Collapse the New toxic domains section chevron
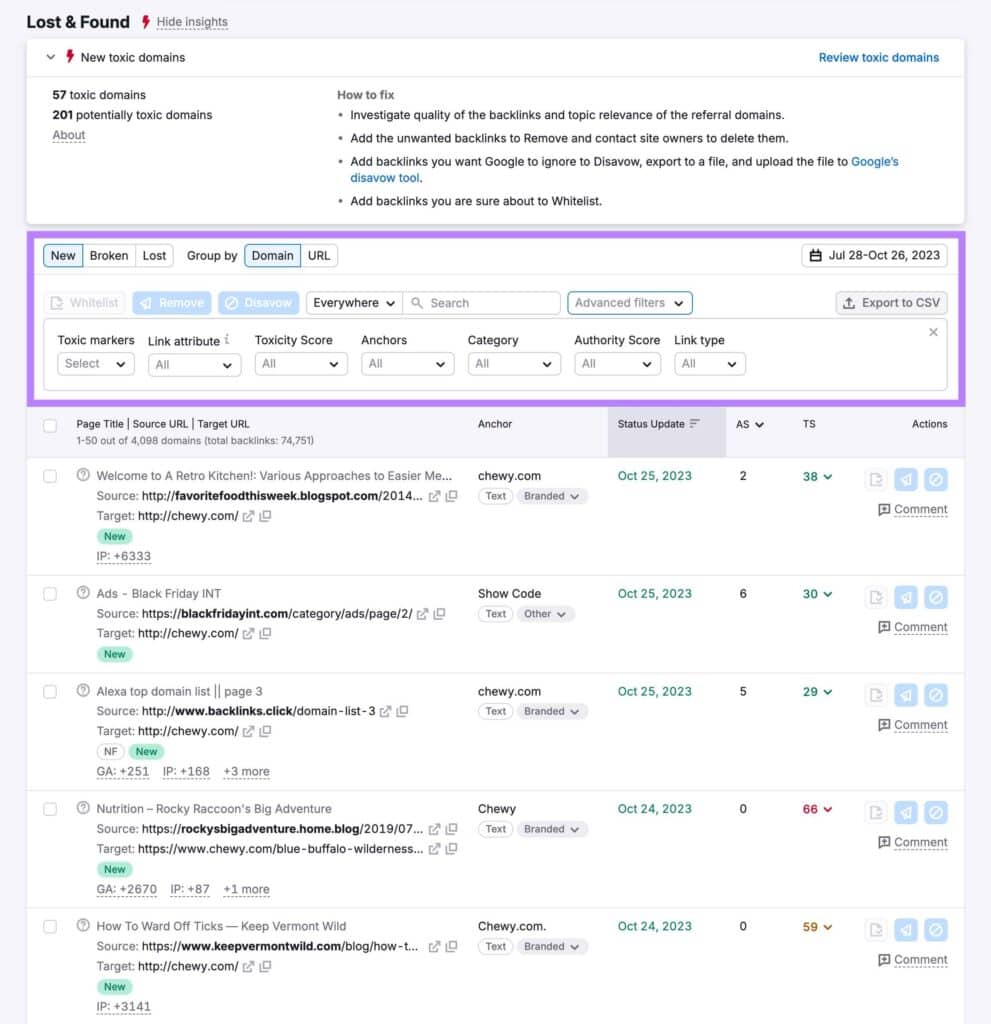Viewport: 991px width, 1024px height. coord(50,58)
